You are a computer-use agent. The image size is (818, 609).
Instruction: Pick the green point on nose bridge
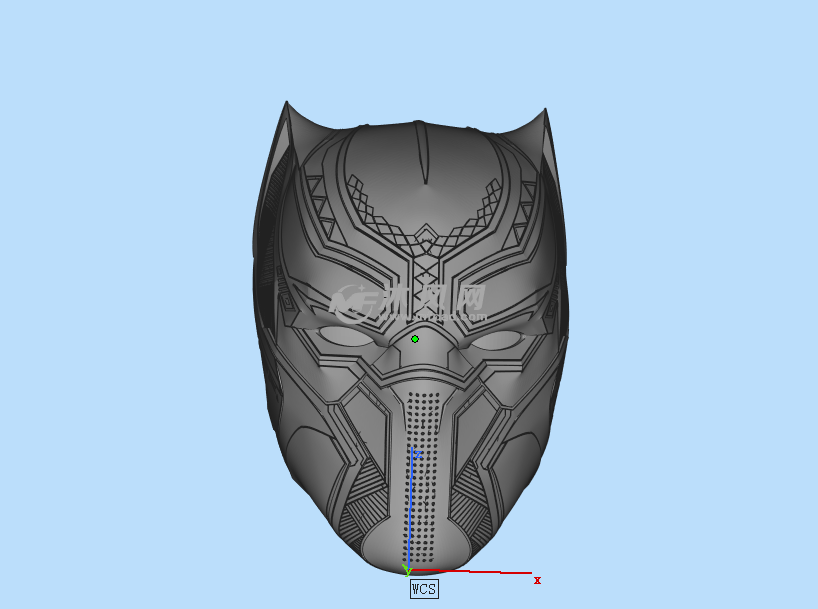click(x=415, y=339)
